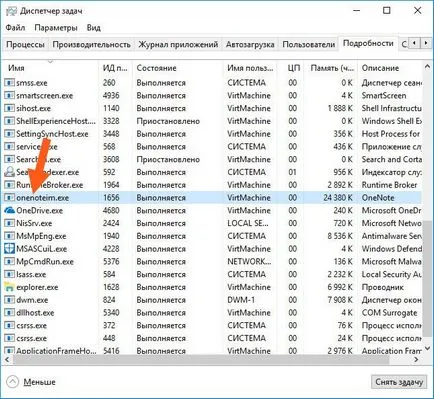Click the dwm.exe process icon
Viewport: 434px width, 399px height.
[x=9, y=300]
